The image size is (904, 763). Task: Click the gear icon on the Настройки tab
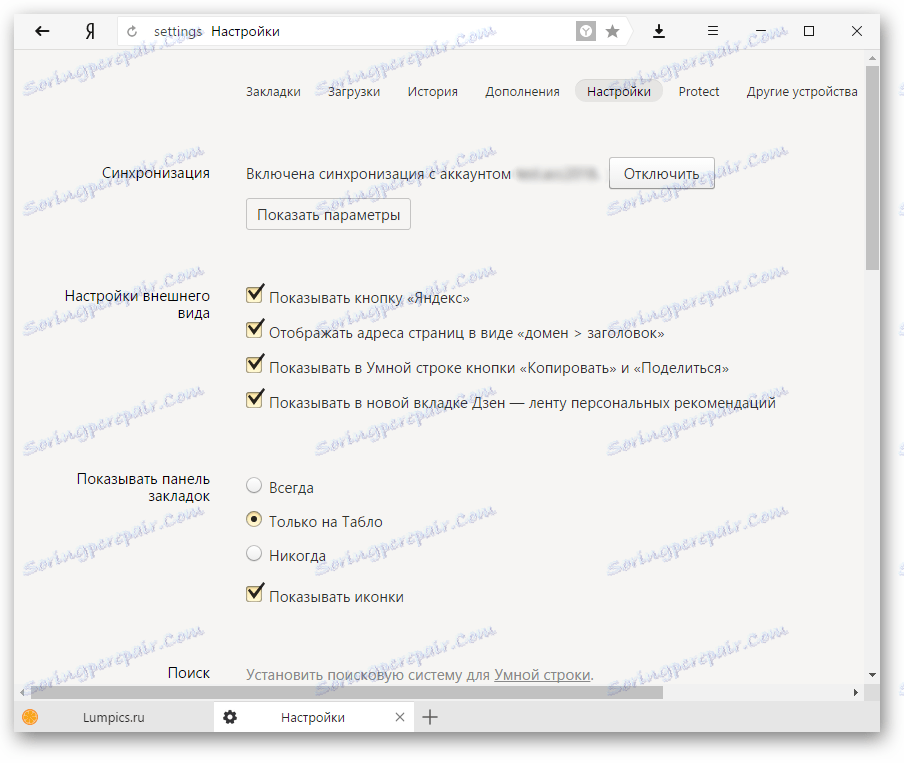[231, 717]
